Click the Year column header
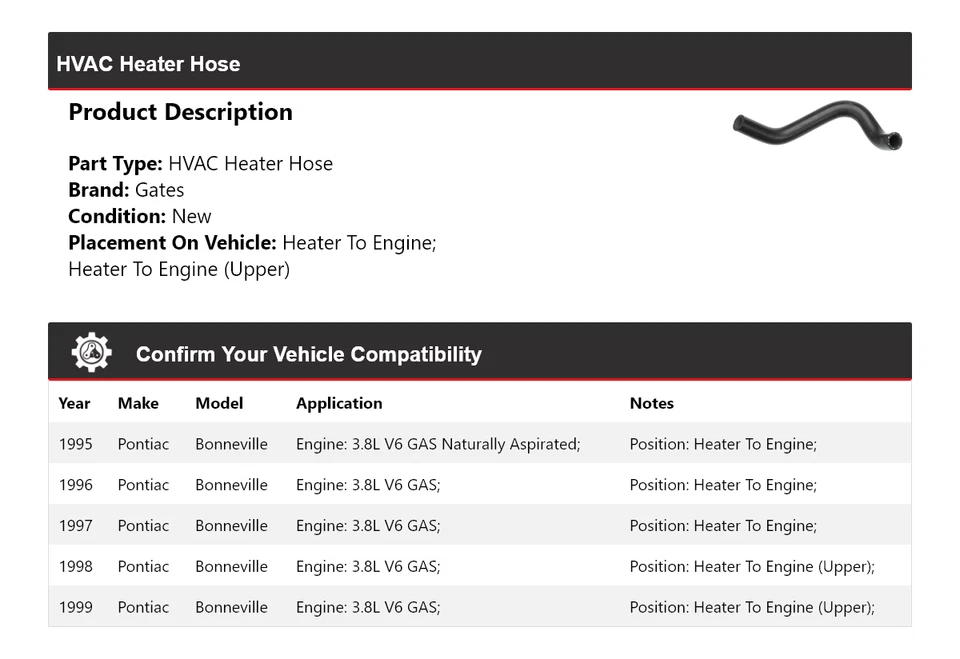The height and width of the screenshot is (659, 960). point(74,403)
